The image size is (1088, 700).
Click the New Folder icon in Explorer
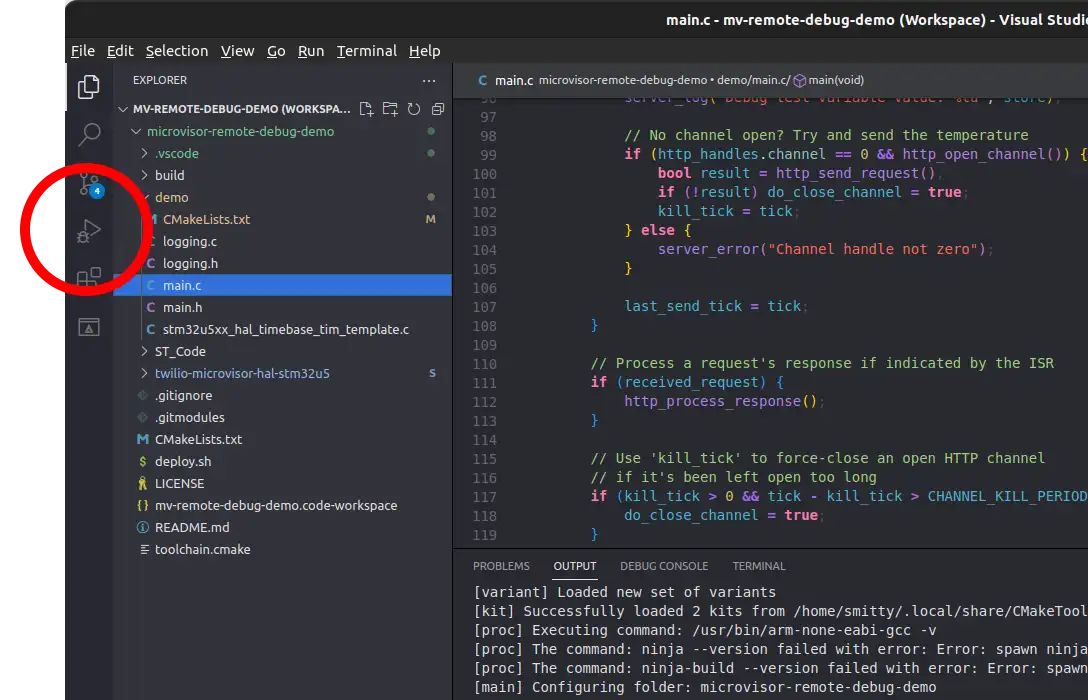(390, 109)
